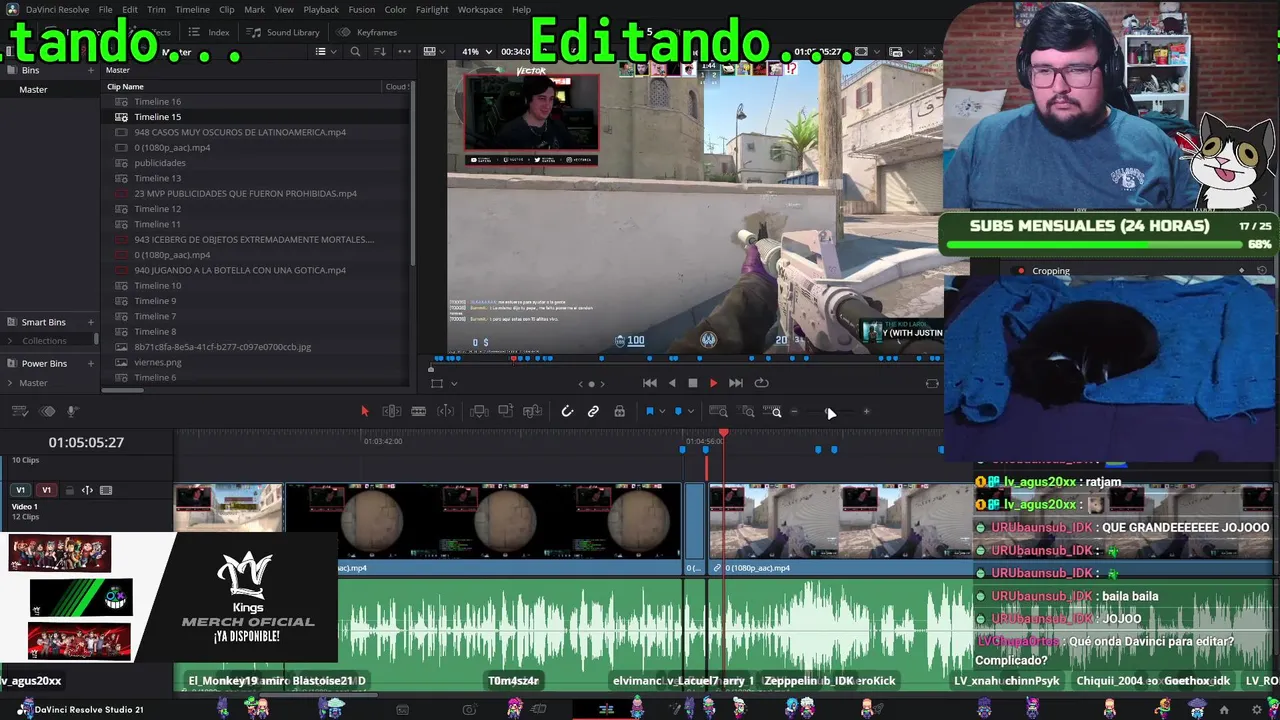Adjust the timeline zoom slider
This screenshot has width=1280, height=720.
click(x=830, y=412)
